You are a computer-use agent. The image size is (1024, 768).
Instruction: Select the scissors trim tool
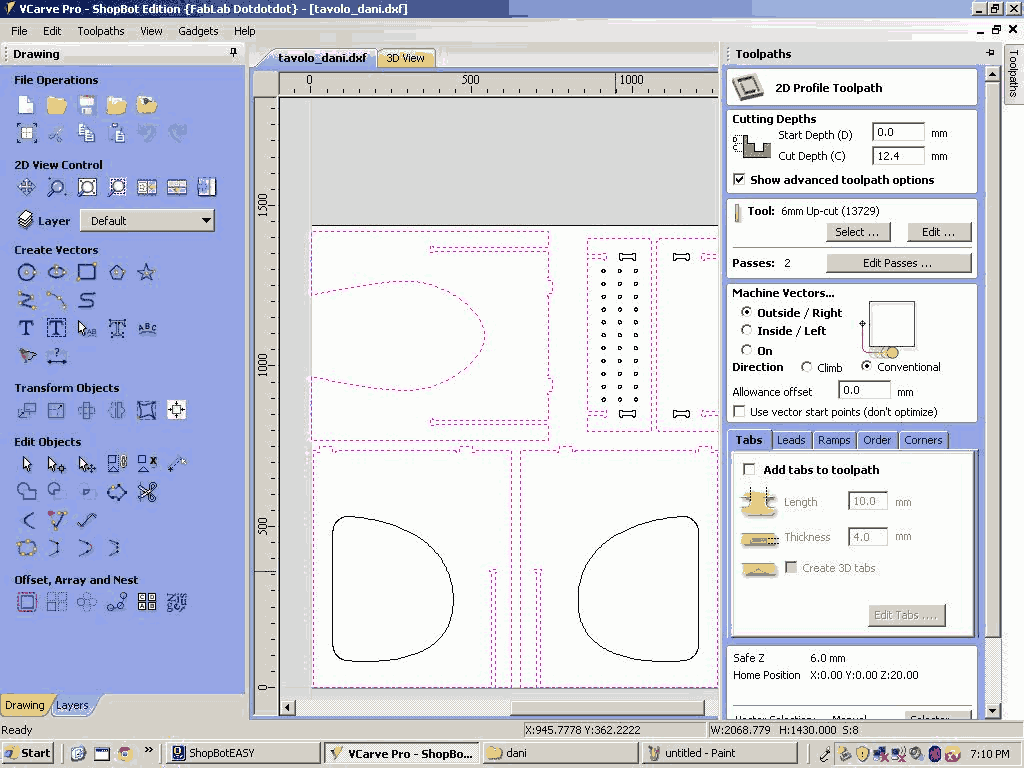click(147, 492)
